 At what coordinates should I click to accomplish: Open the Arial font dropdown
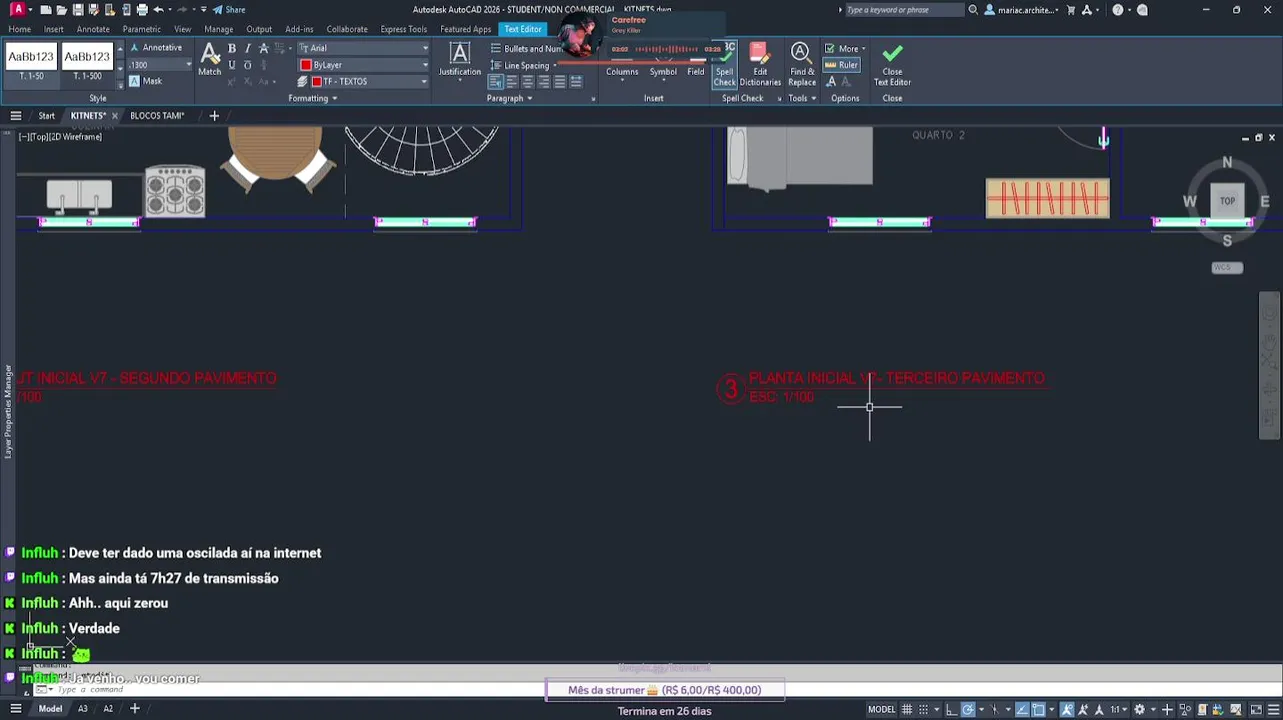click(x=363, y=48)
